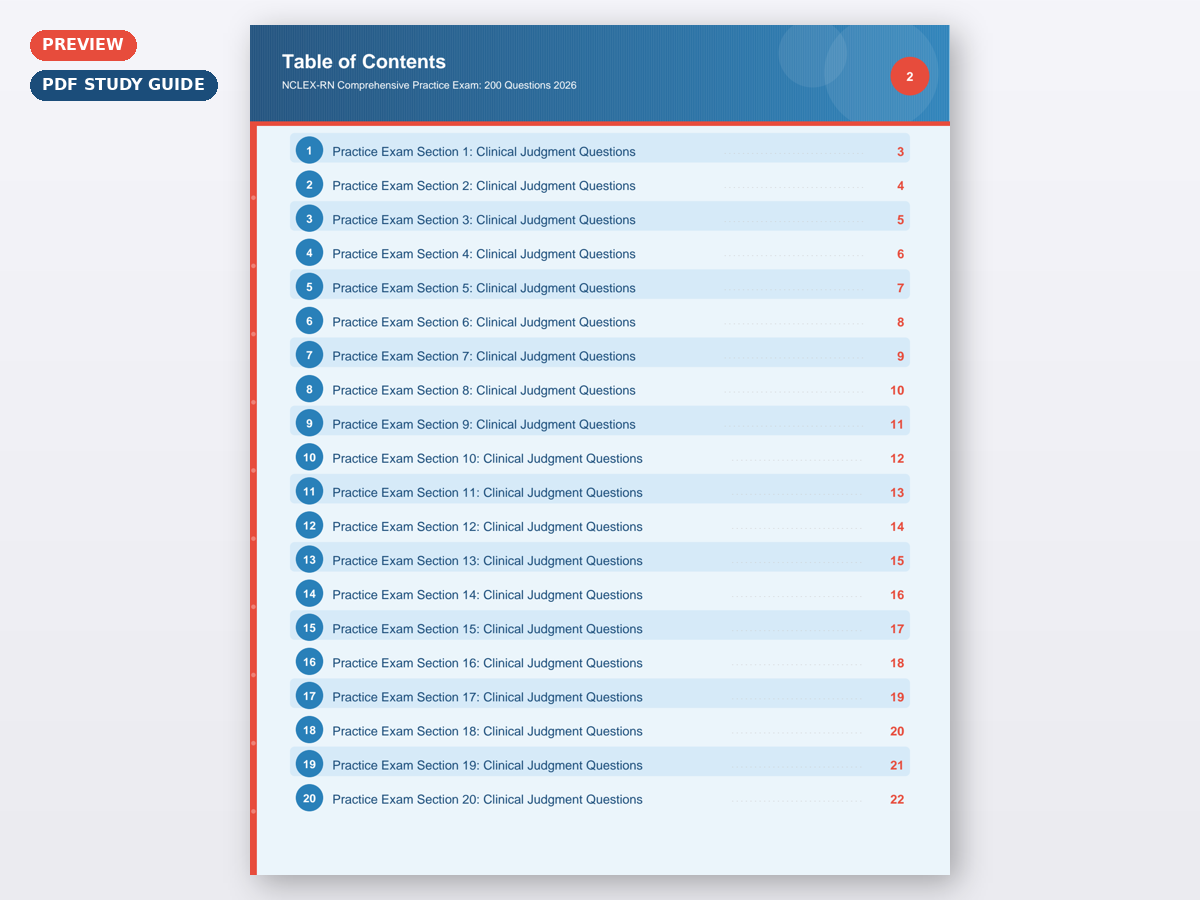Click the numbered circle badge 1
The width and height of the screenshot is (1200, 900).
coord(309,151)
